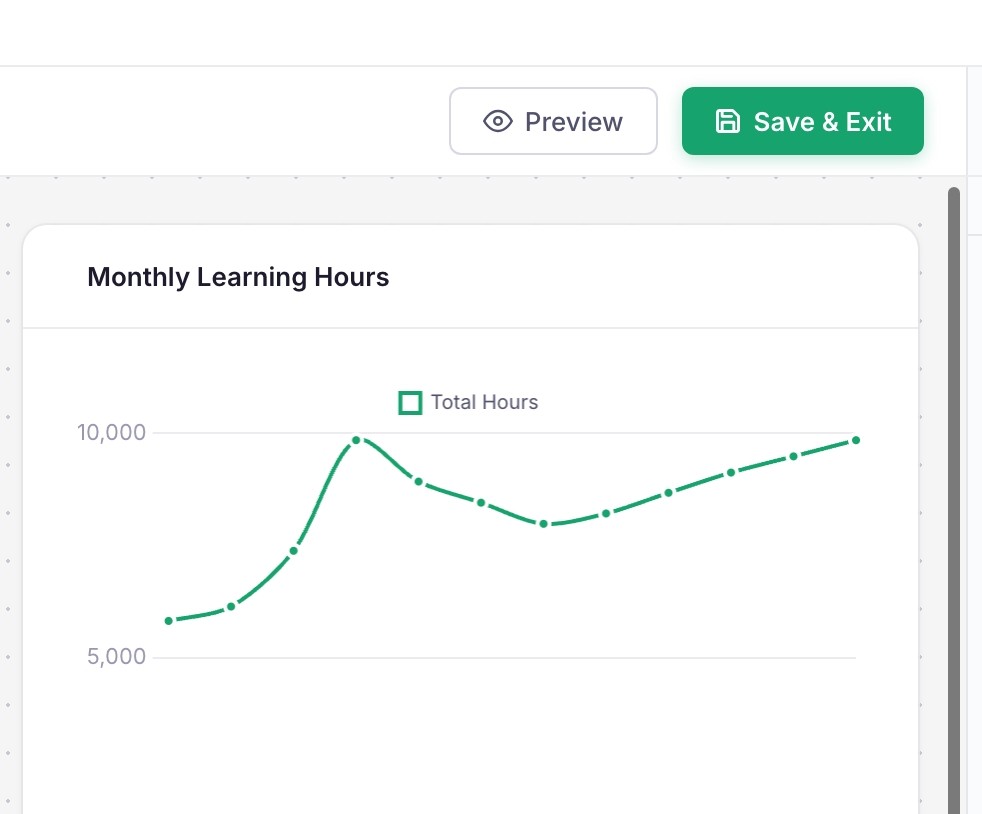
Task: Click the first data point on the line
Action: (168, 621)
